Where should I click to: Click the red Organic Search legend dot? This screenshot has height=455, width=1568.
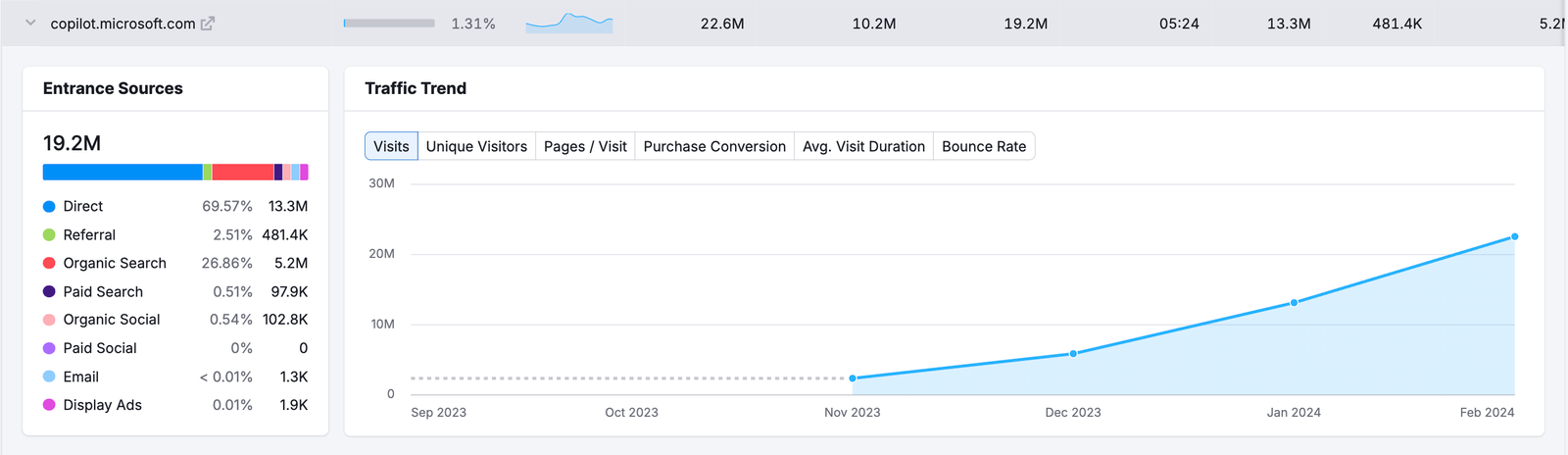(49, 264)
